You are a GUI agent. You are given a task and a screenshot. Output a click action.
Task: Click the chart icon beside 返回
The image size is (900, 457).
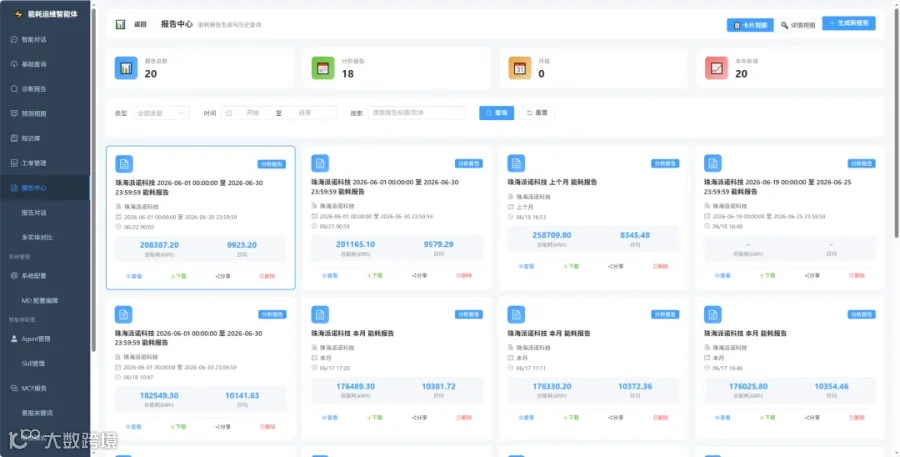(120, 25)
